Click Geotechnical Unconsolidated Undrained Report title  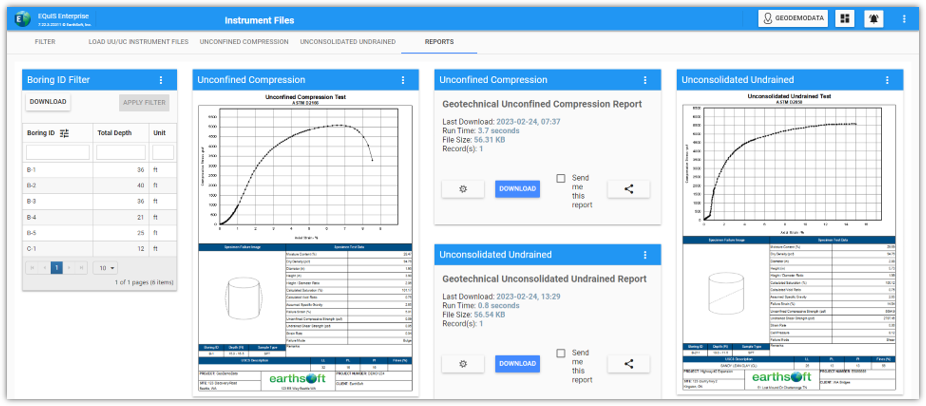click(544, 279)
